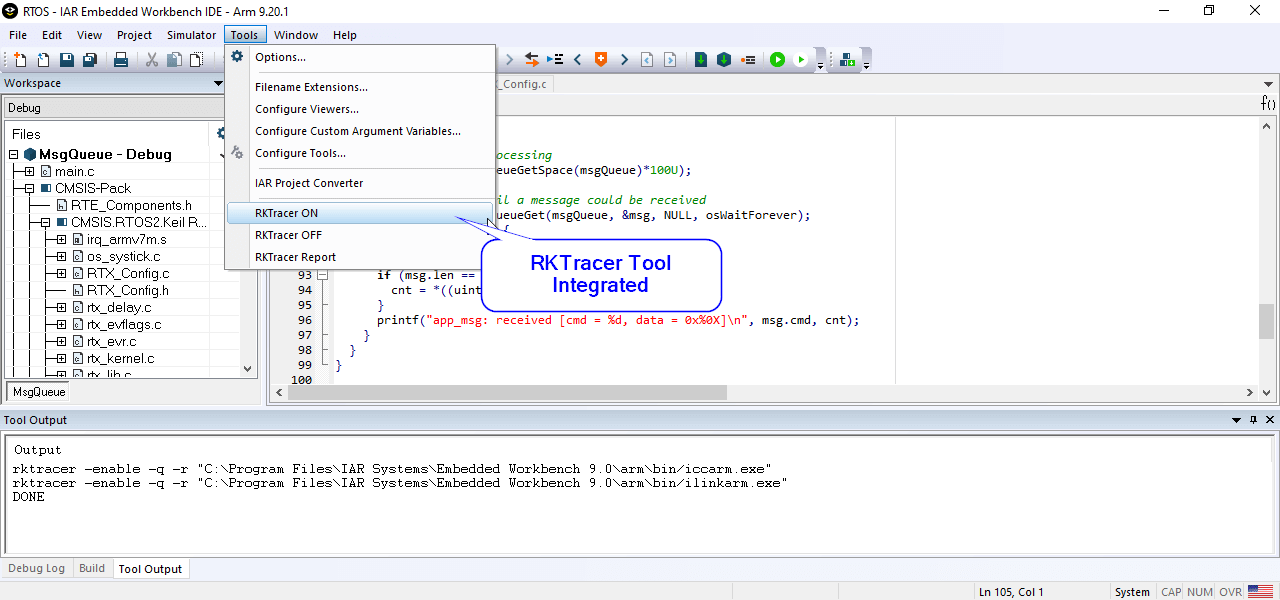Choose RKTracer Report from Tools menu
Screen dimensions: 1280x600
295,257
